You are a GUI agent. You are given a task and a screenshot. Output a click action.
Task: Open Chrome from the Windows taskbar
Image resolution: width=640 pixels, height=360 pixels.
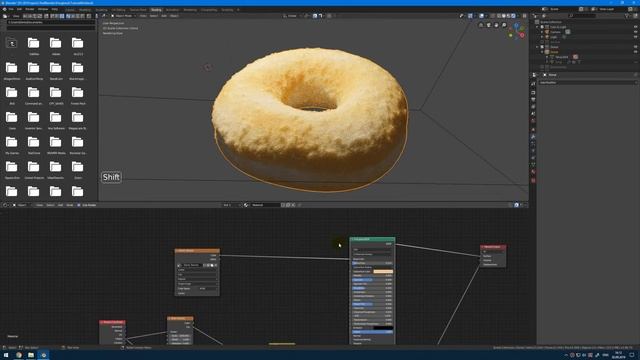(x=19, y=355)
